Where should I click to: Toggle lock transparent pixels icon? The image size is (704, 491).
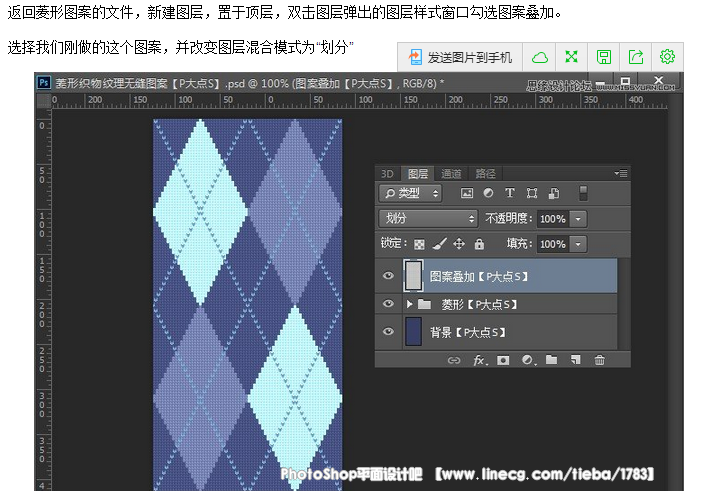point(419,244)
